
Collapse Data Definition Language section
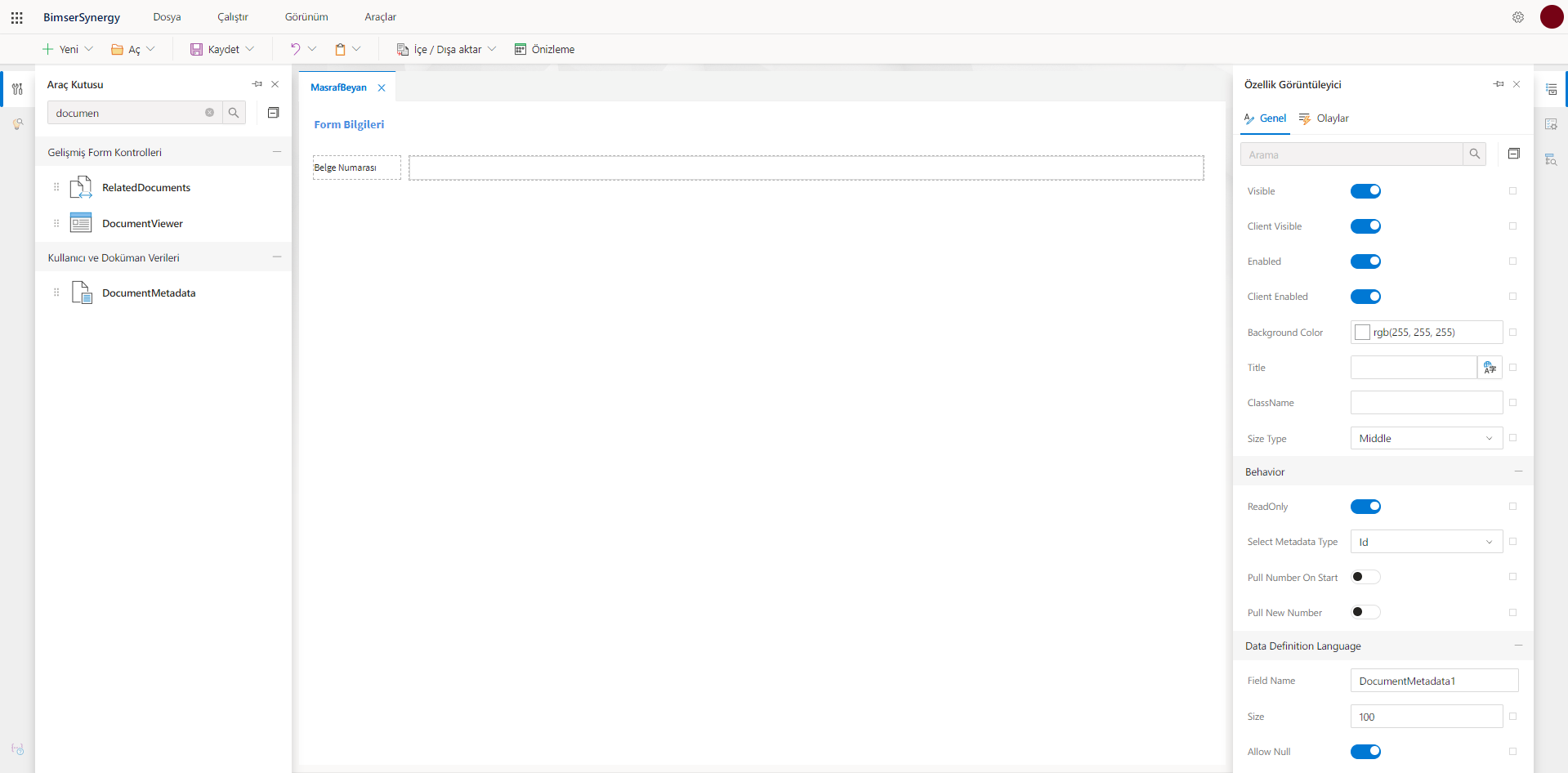[1518, 646]
